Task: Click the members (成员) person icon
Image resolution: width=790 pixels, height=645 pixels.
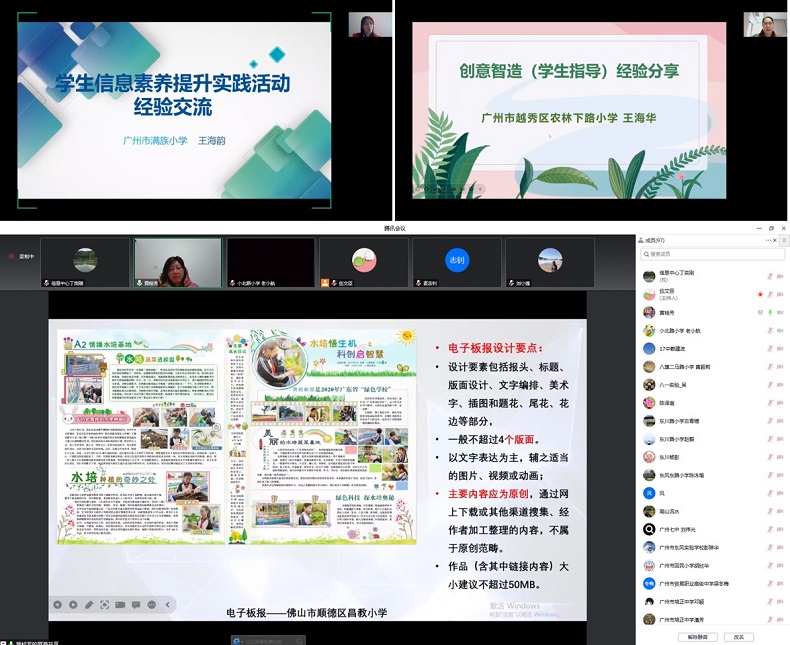Action: [643, 240]
